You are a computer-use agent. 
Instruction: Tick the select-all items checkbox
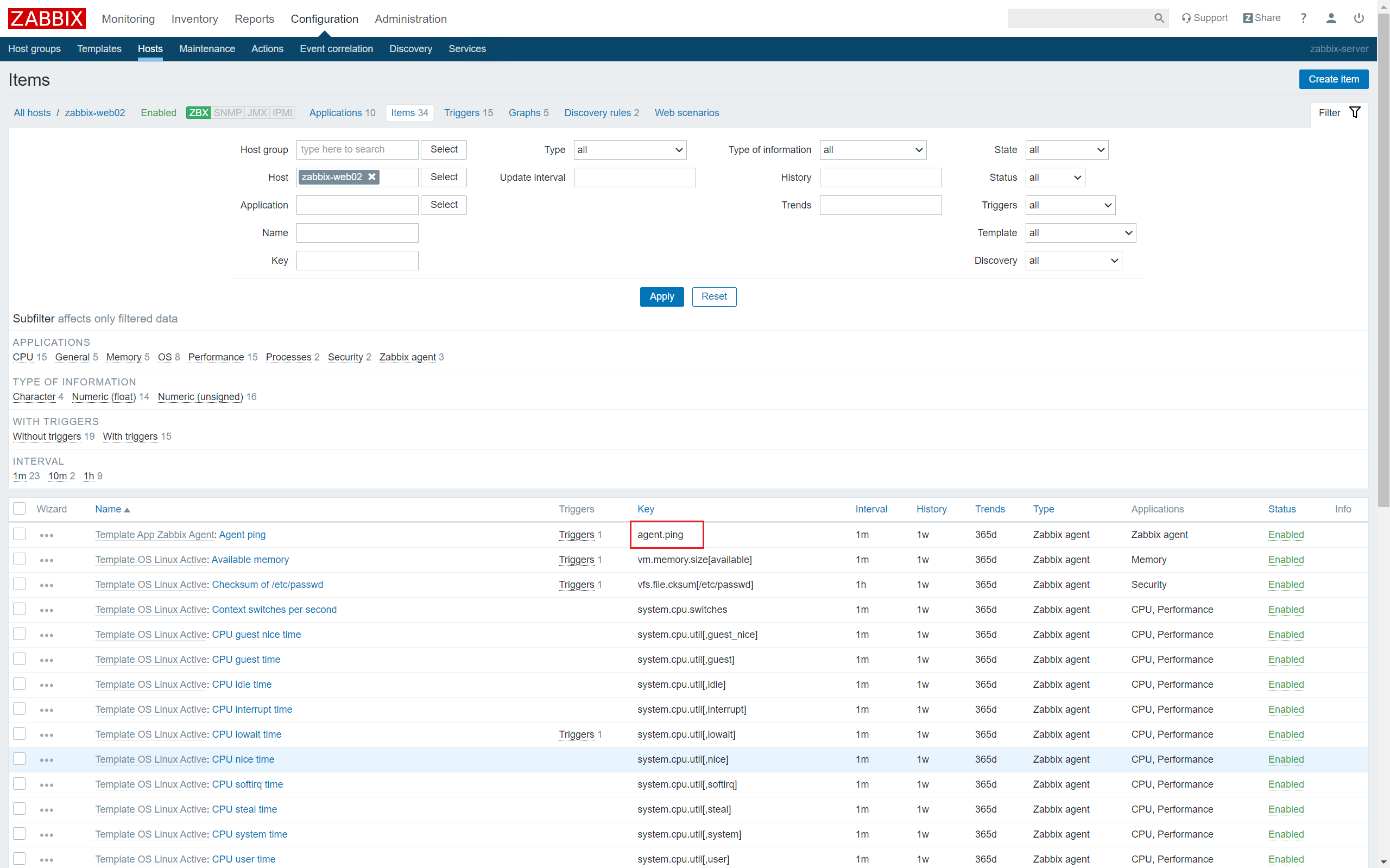[20, 509]
